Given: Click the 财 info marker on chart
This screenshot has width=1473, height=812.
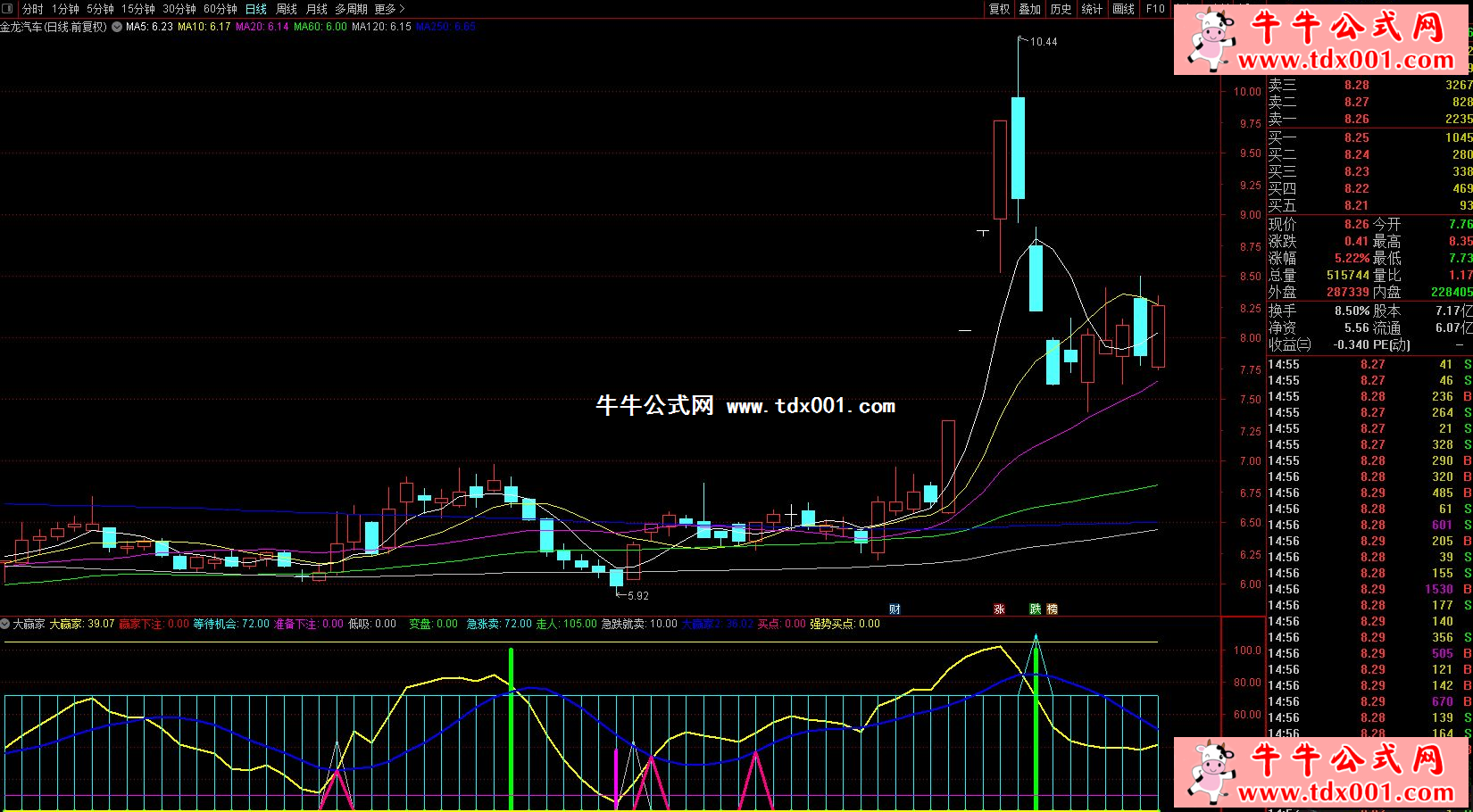Looking at the screenshot, I should 895,609.
